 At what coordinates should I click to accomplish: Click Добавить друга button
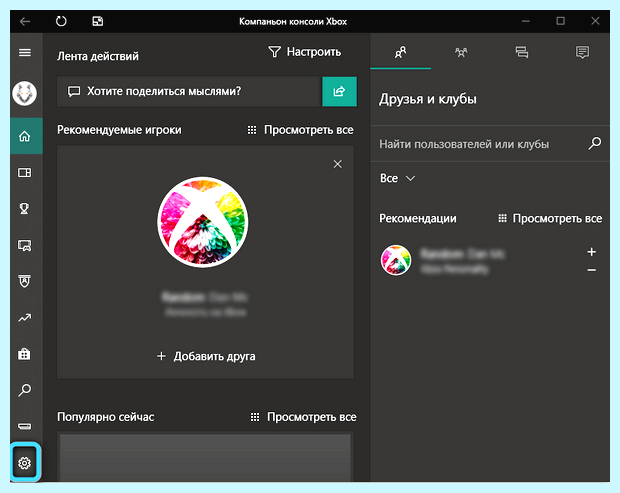coord(206,356)
